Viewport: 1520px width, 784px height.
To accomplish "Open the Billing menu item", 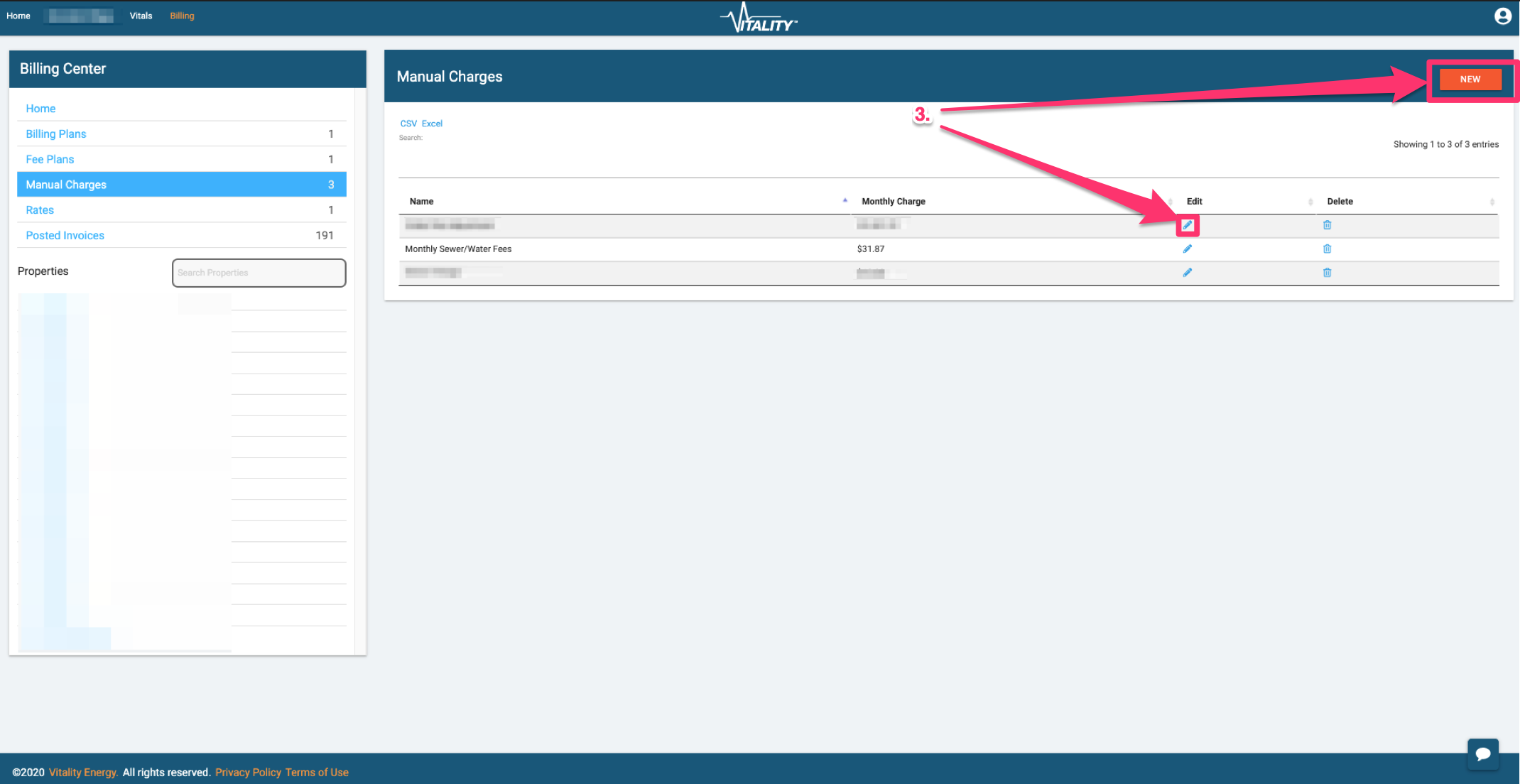I will pos(182,15).
